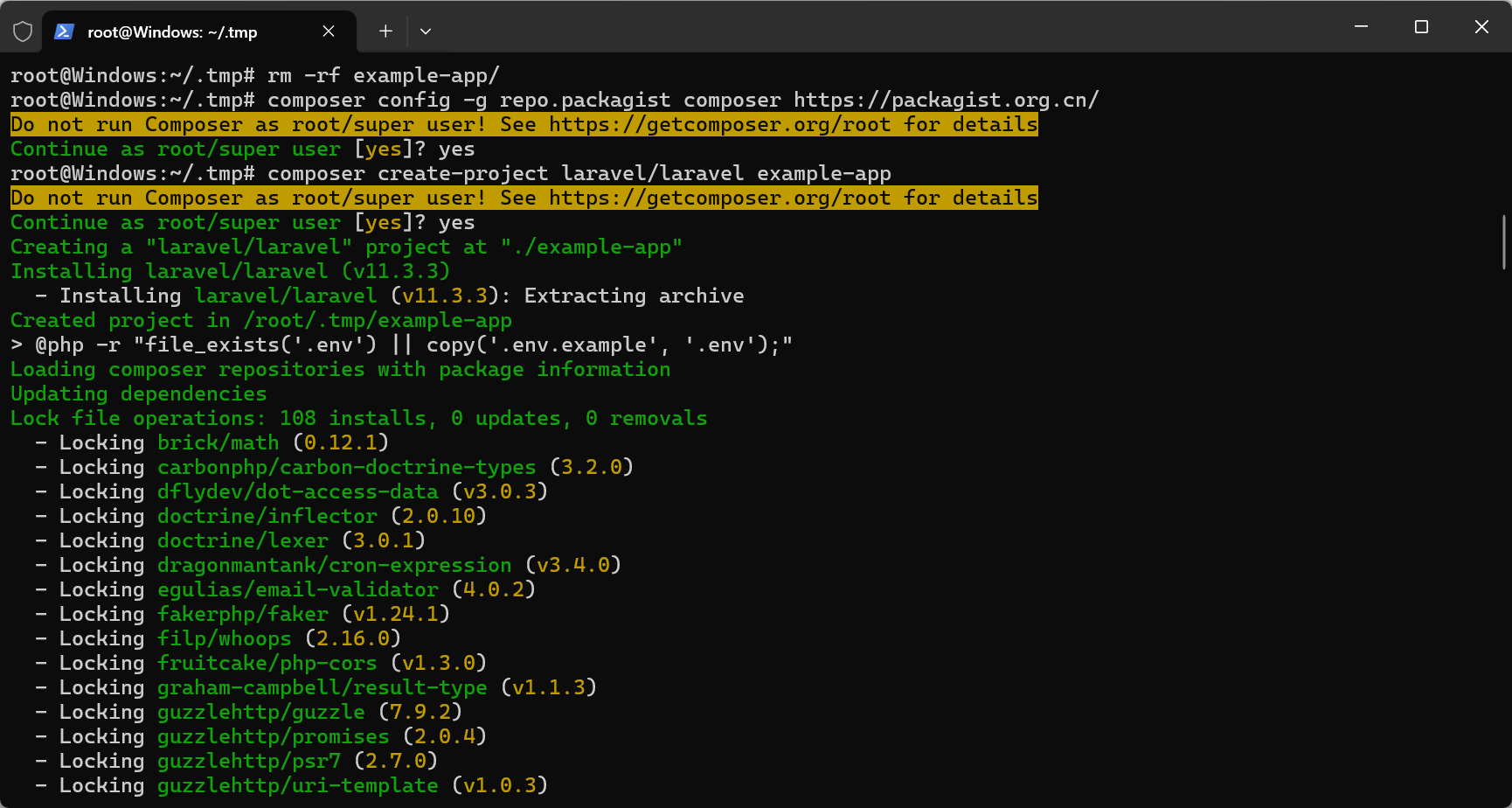Click 'Lock file operations: 108 installs' line
The image size is (1512, 808).
click(x=359, y=418)
